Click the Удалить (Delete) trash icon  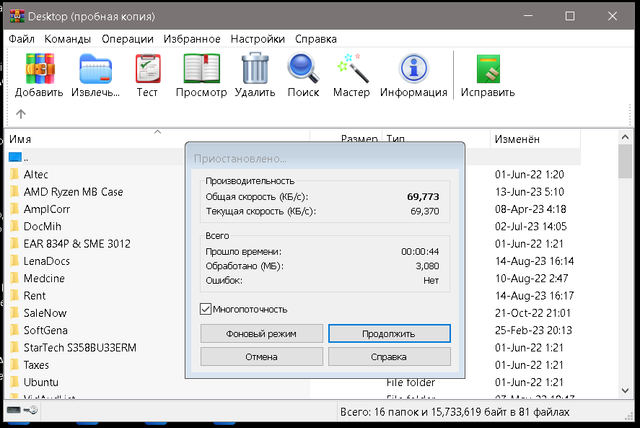(x=255, y=69)
